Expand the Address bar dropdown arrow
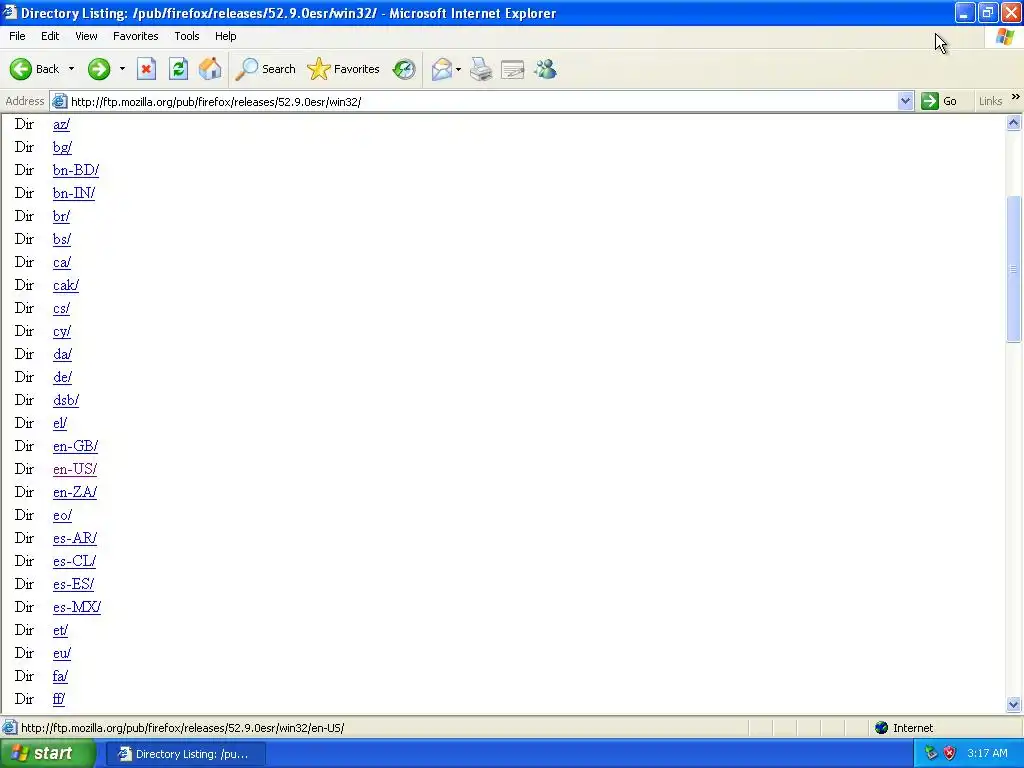The image size is (1024, 768). pyautogui.click(x=905, y=101)
